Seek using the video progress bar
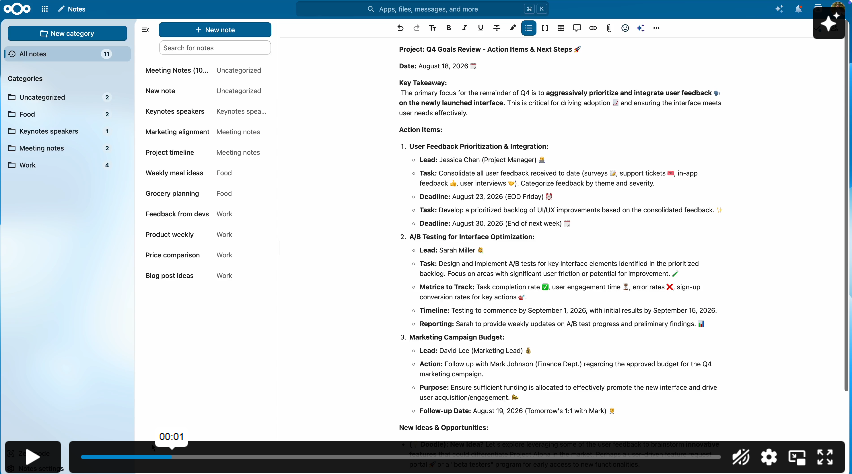This screenshot has height=474, width=852. click(400, 457)
